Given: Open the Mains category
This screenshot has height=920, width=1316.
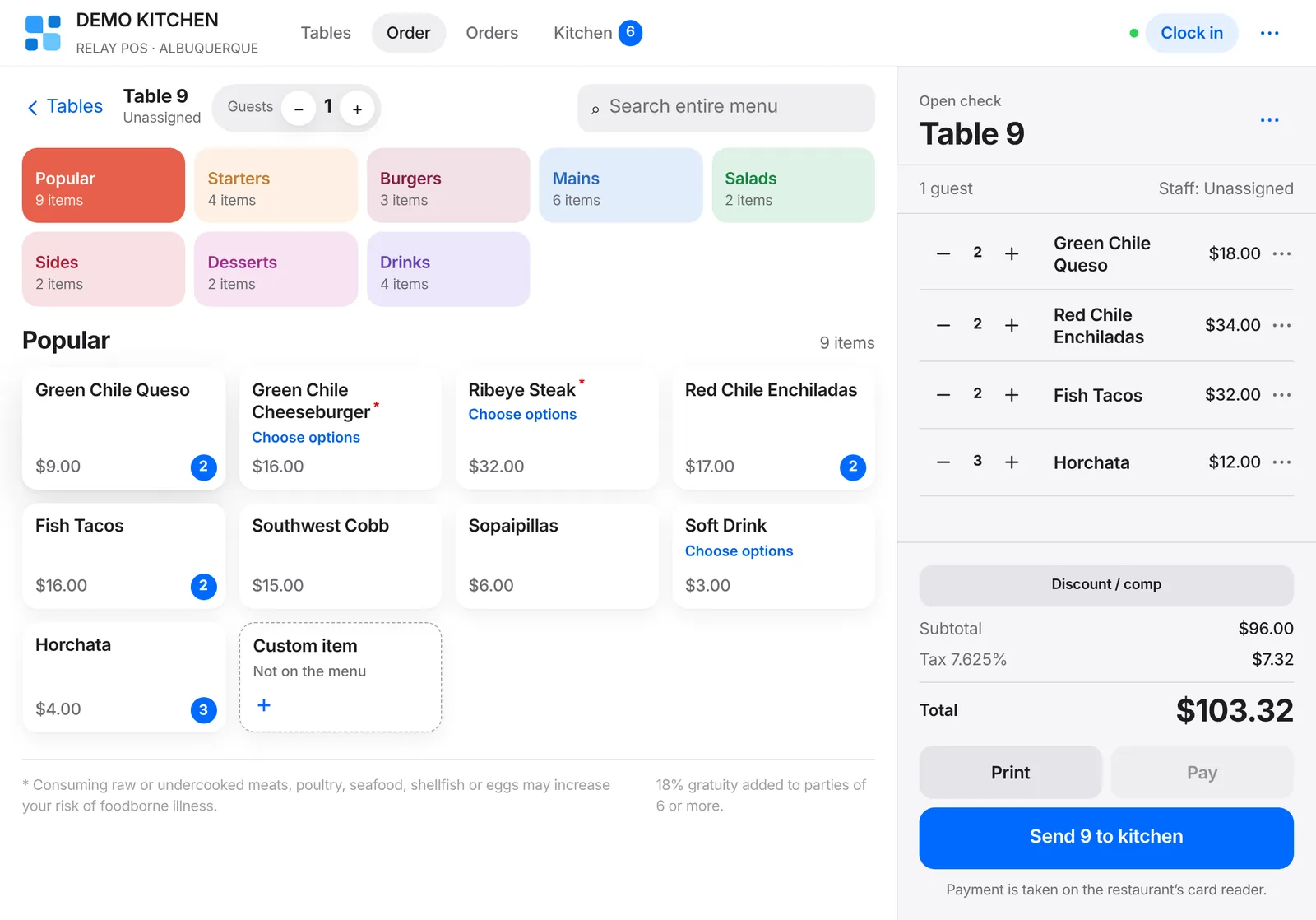Looking at the screenshot, I should click(621, 185).
